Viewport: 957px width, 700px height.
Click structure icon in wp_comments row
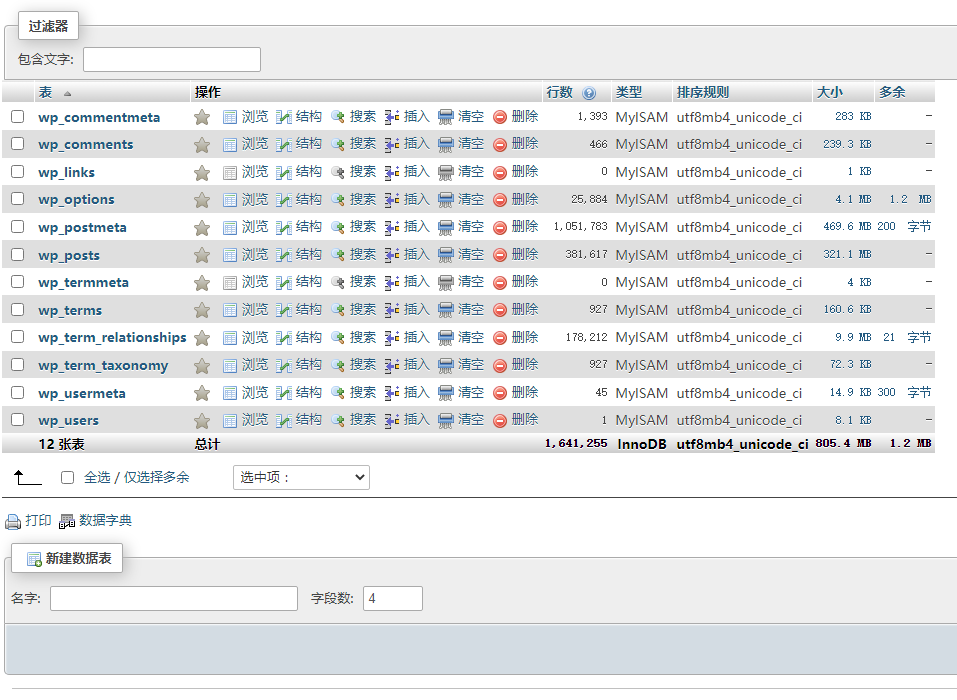(284, 145)
